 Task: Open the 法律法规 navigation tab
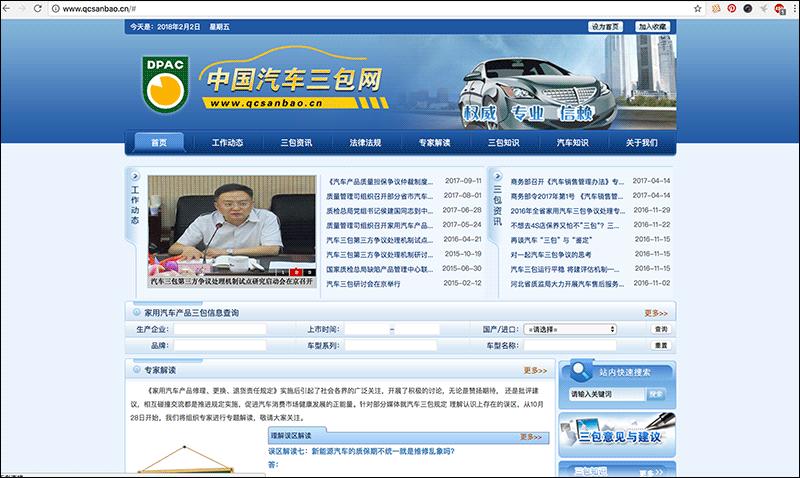pos(365,142)
